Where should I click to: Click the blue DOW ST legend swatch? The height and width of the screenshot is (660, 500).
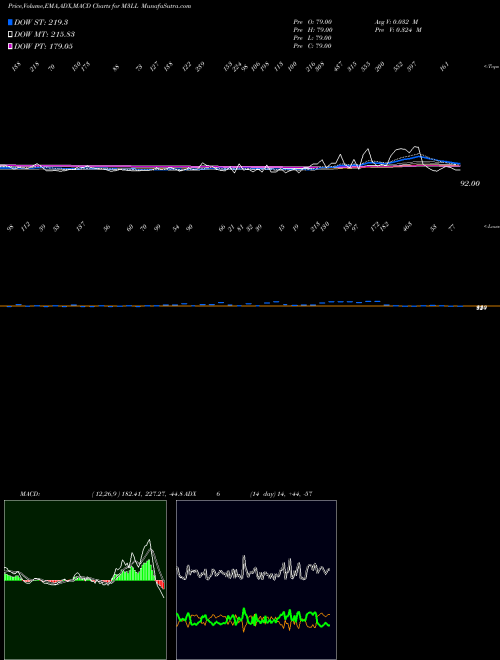pyautogui.click(x=10, y=22)
